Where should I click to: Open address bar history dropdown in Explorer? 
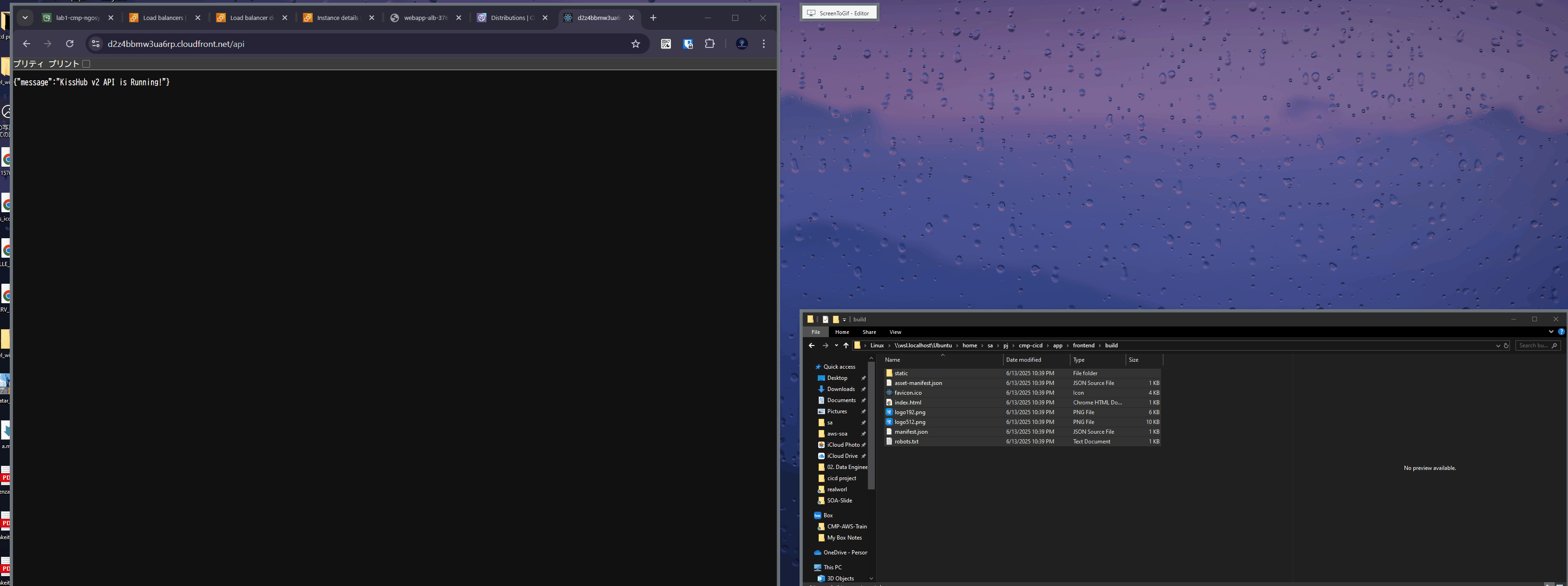pos(1498,345)
